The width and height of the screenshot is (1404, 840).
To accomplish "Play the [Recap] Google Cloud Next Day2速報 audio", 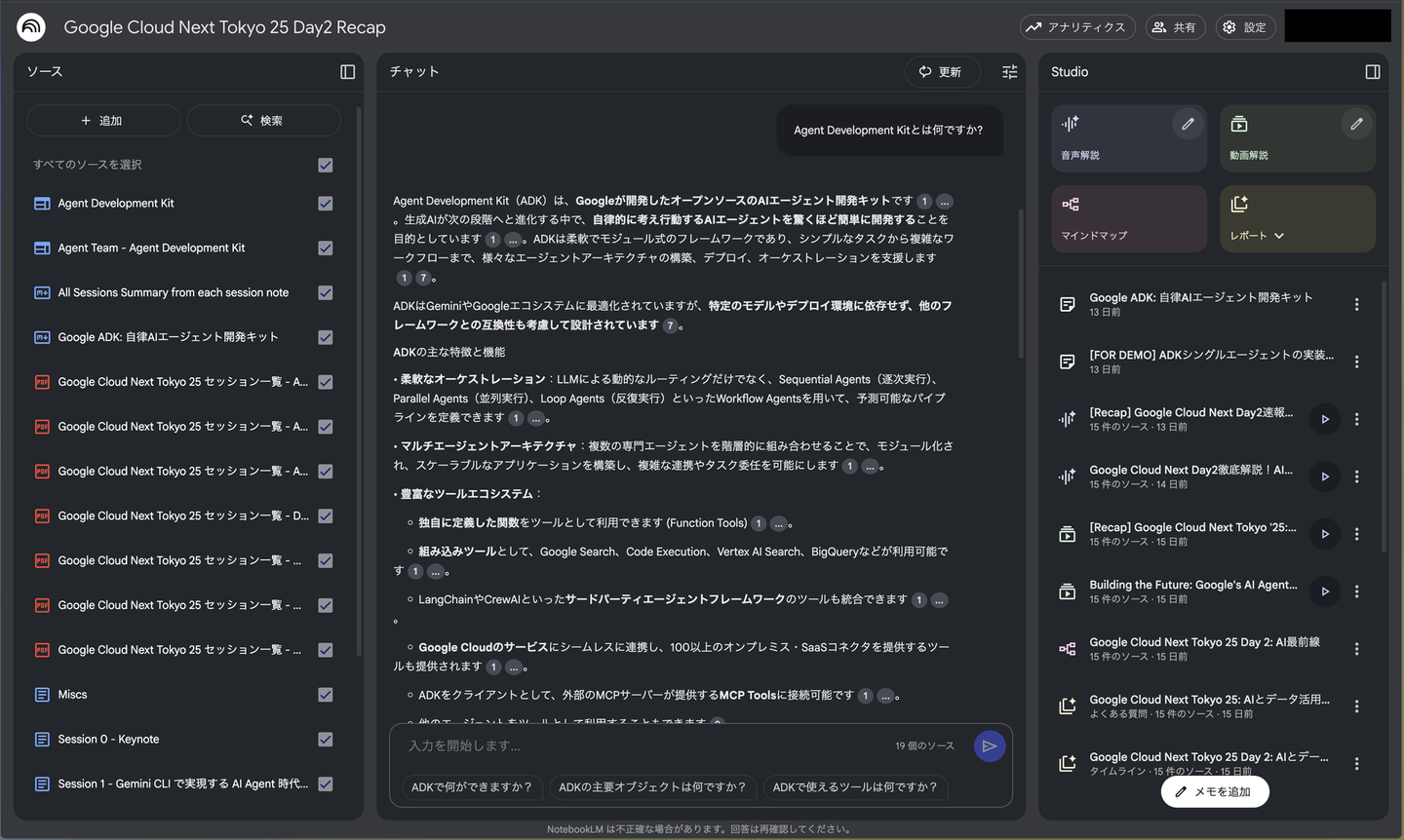I will (1325, 419).
